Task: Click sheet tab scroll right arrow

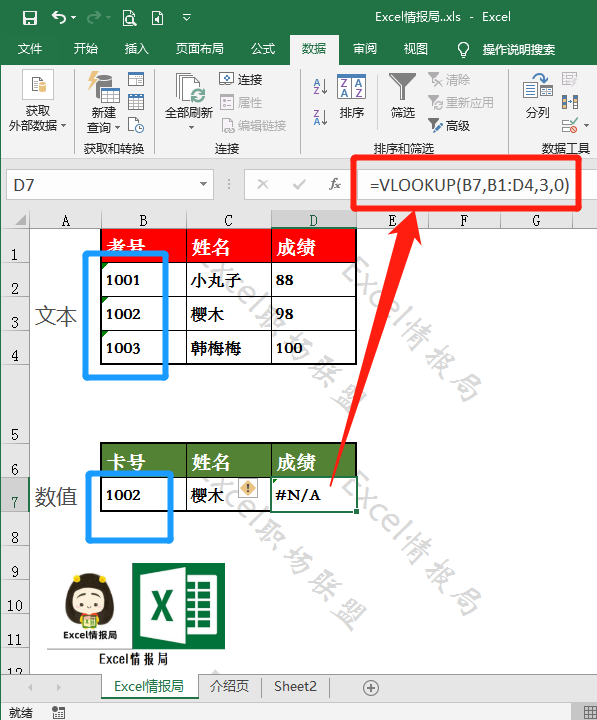Action: pyautogui.click(x=58, y=687)
